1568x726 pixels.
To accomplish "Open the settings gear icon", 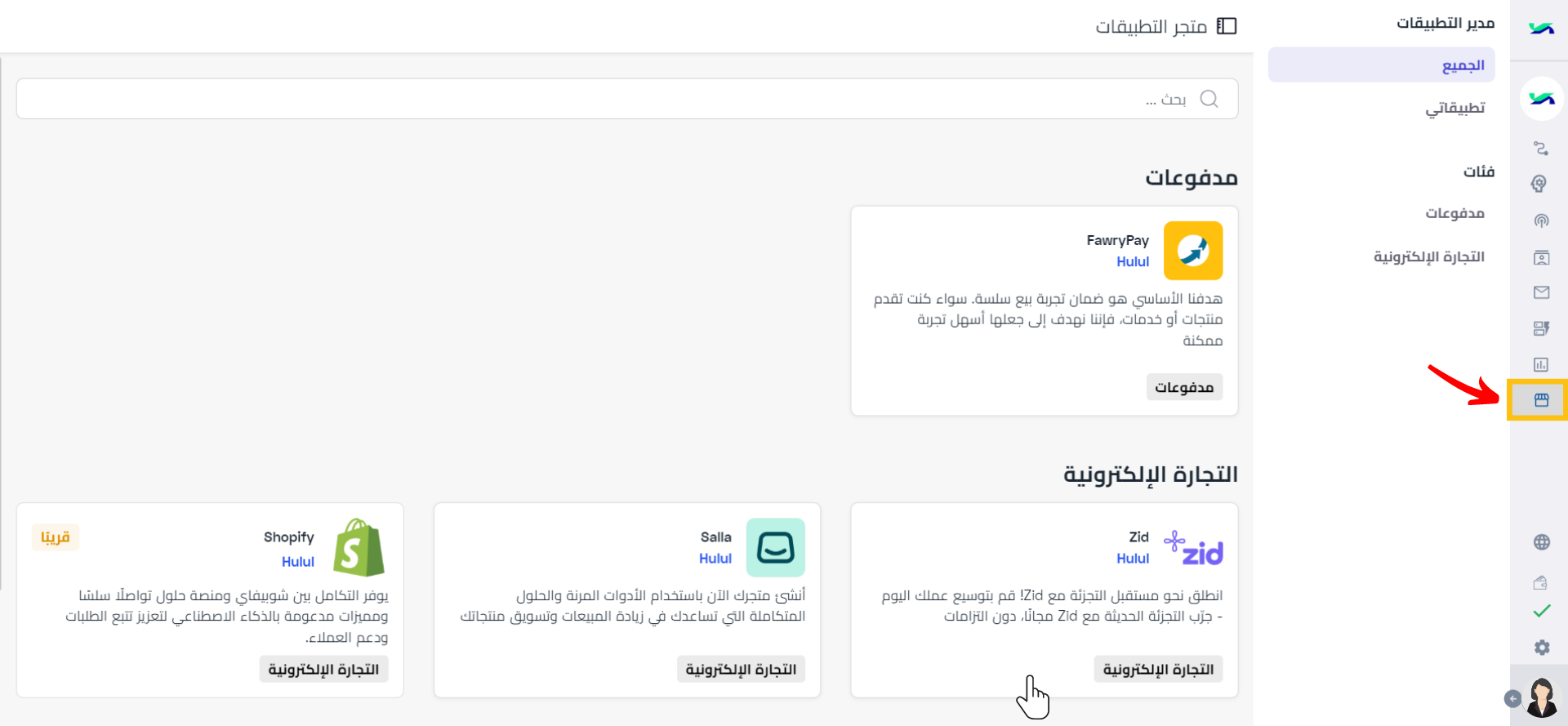I will pyautogui.click(x=1542, y=648).
